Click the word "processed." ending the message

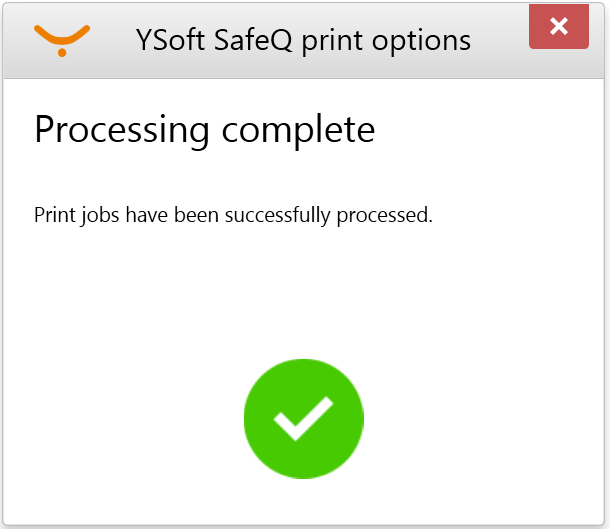click(x=393, y=215)
